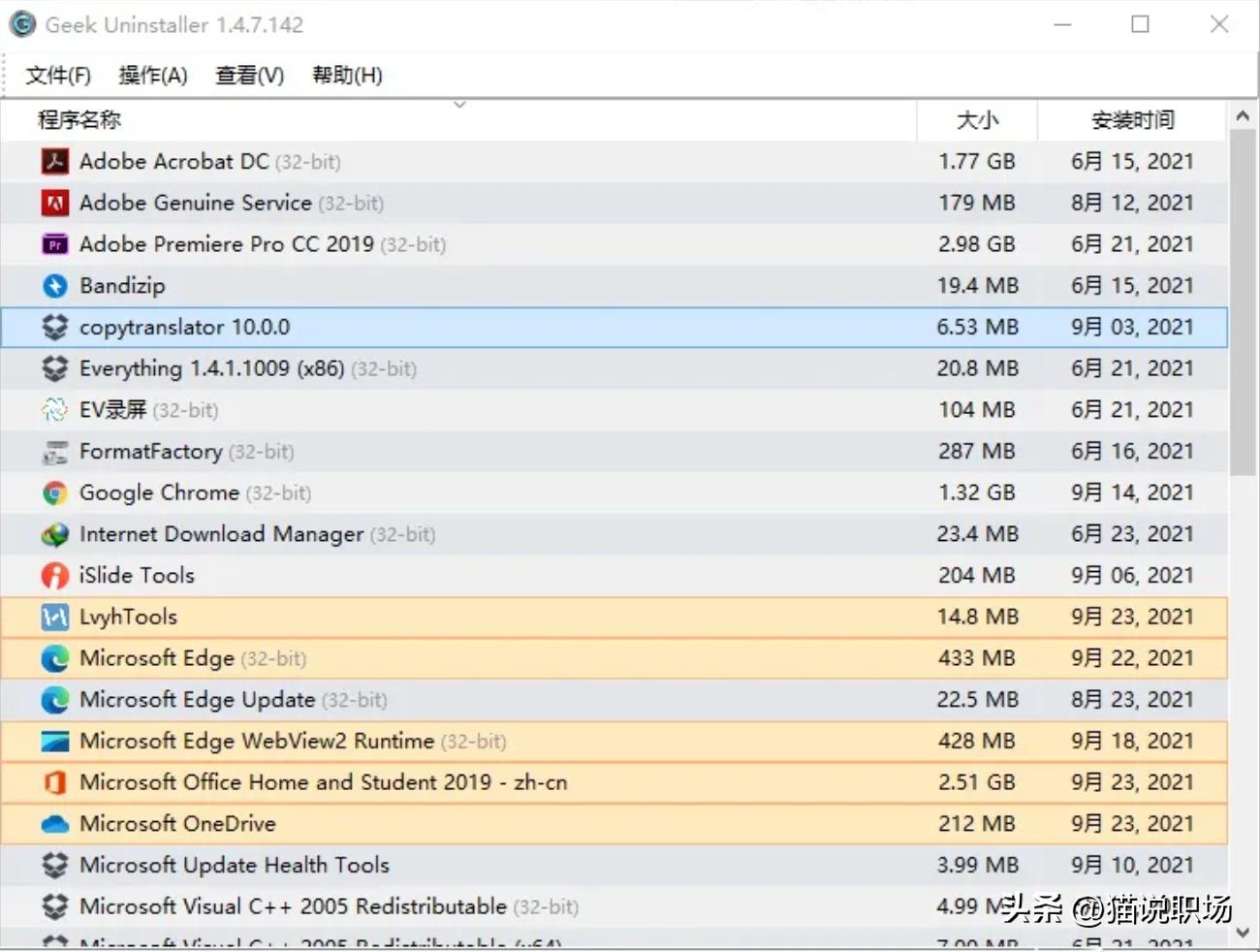This screenshot has height=952, width=1260.
Task: Click the Adobe Acrobat DC application icon
Action: coord(55,161)
